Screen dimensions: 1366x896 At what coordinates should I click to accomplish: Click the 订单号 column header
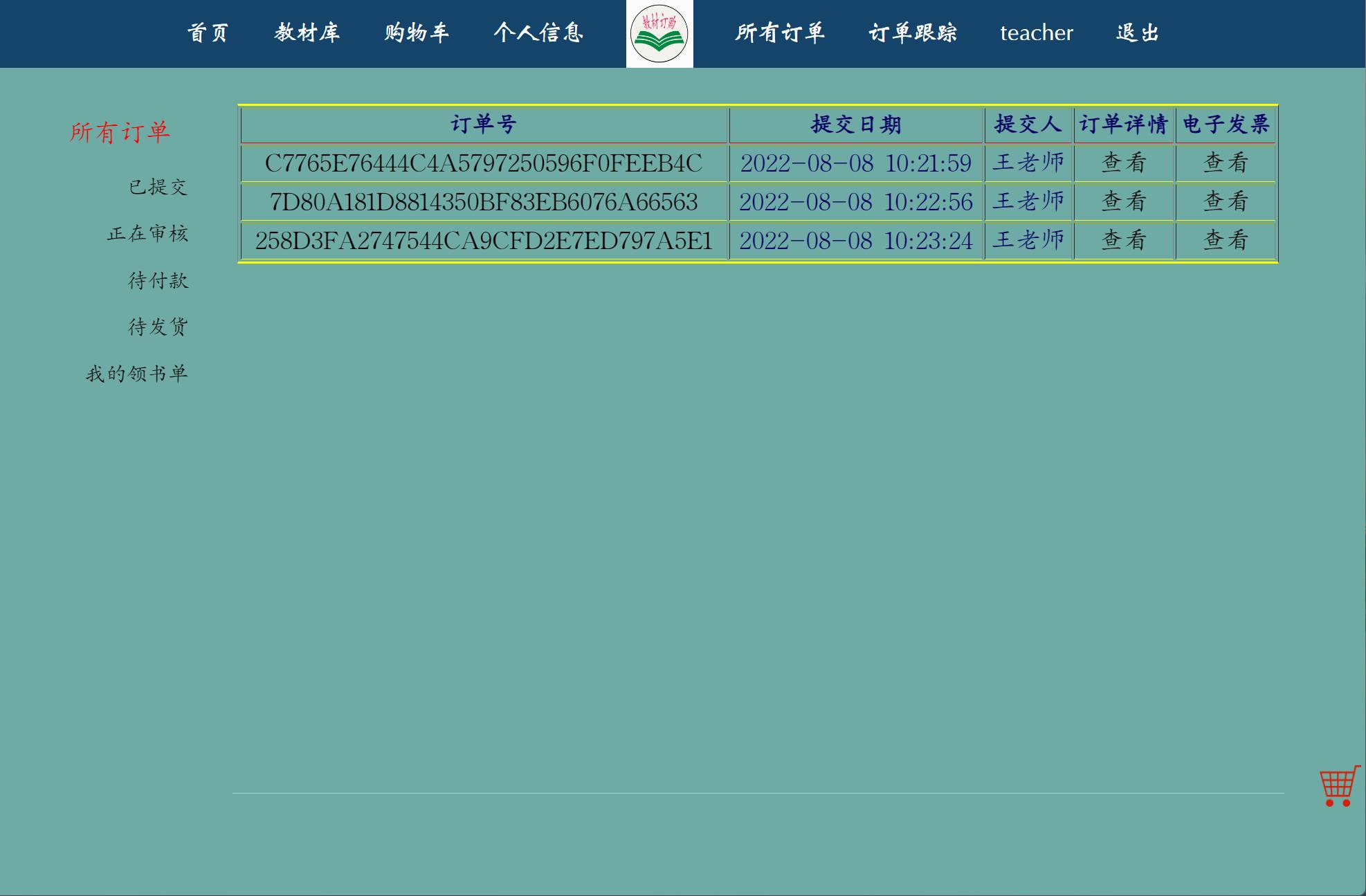tap(484, 125)
